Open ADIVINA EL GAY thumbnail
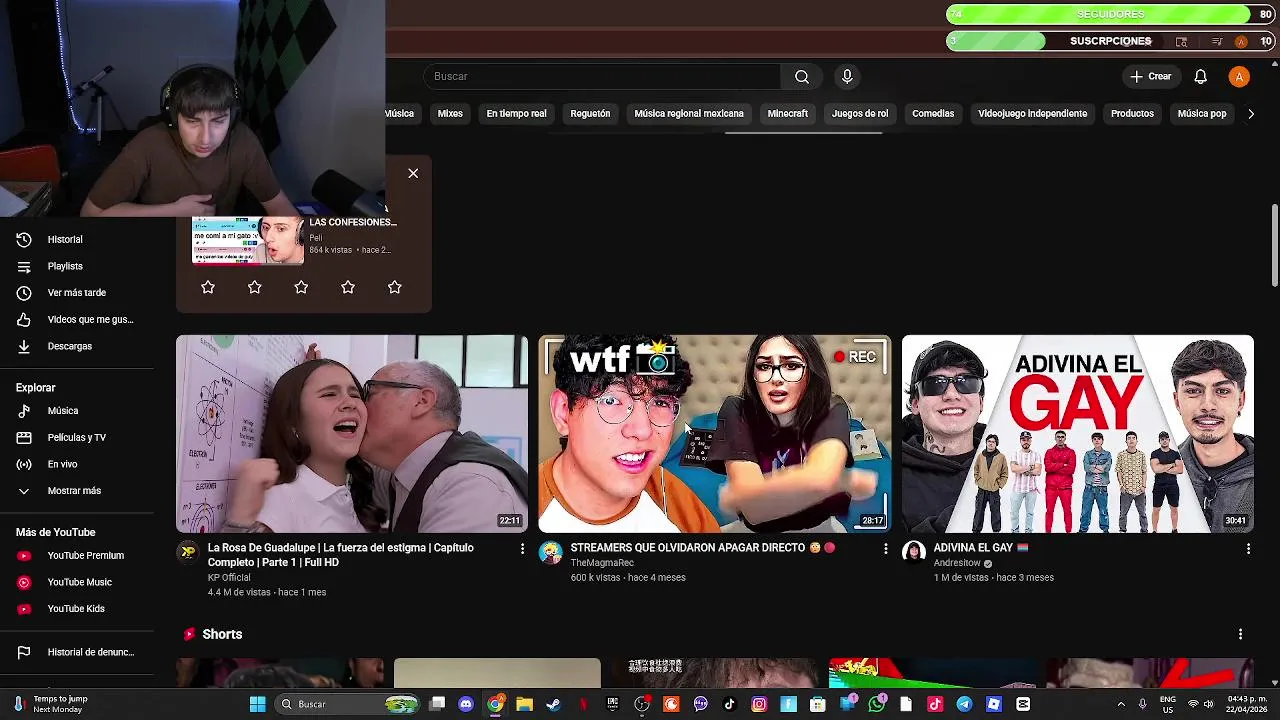The width and height of the screenshot is (1280, 720). coord(1078,433)
